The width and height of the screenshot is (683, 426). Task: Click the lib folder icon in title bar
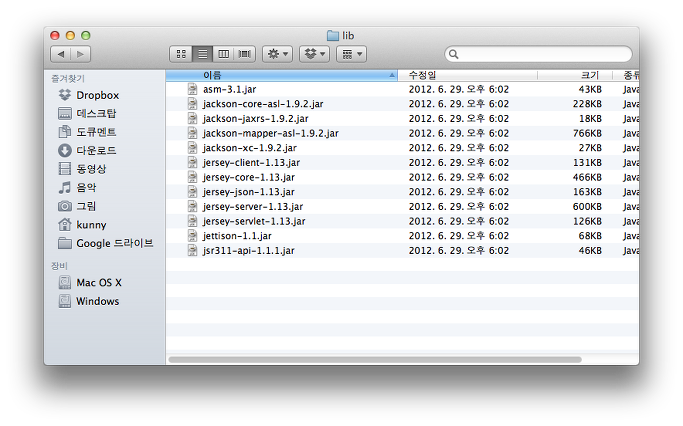tap(333, 35)
